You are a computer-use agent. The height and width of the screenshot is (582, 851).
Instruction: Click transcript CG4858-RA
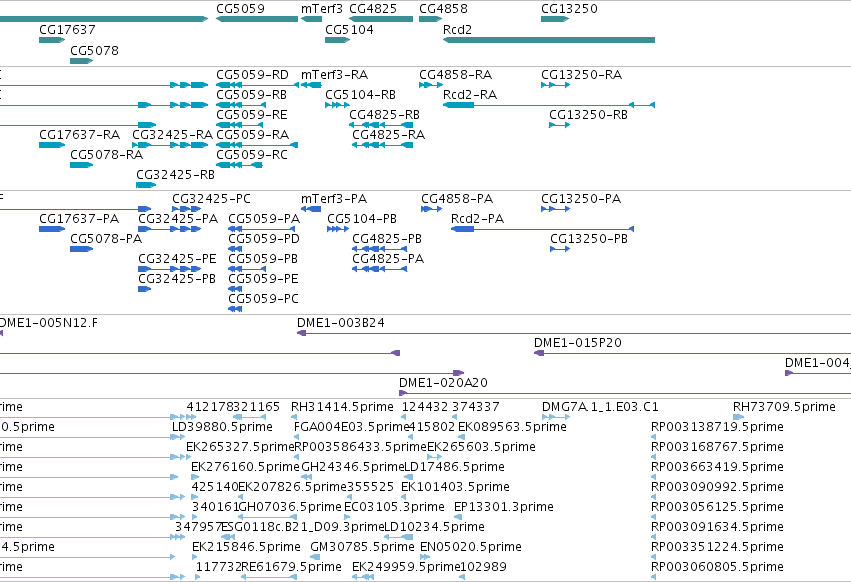(431, 85)
